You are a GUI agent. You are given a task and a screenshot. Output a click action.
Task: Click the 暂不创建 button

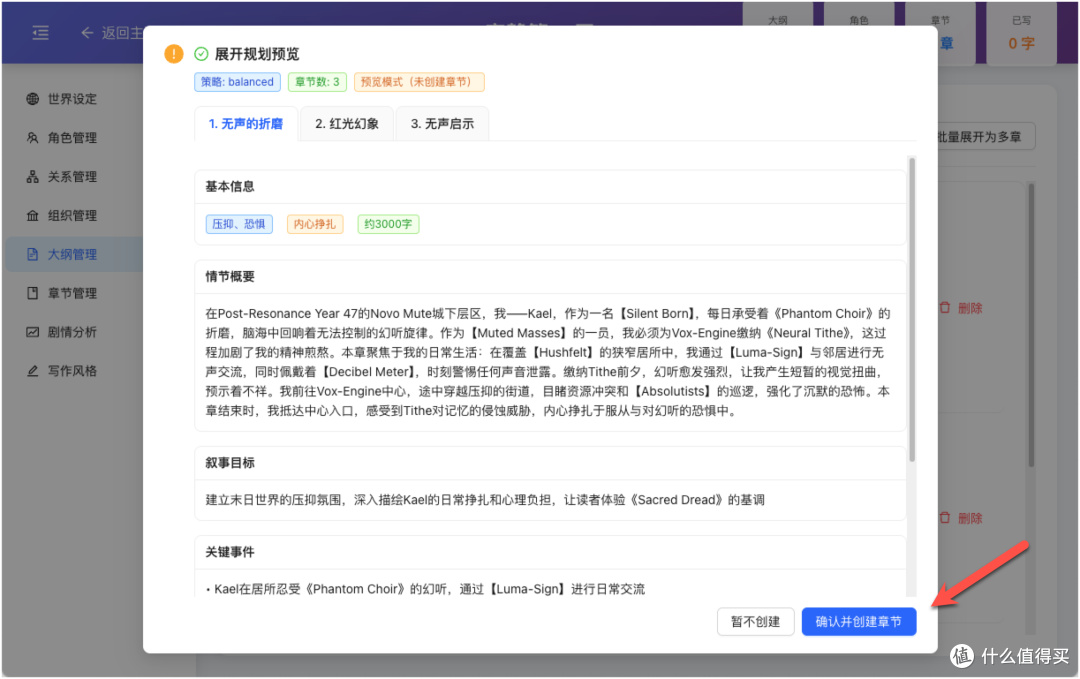point(756,622)
